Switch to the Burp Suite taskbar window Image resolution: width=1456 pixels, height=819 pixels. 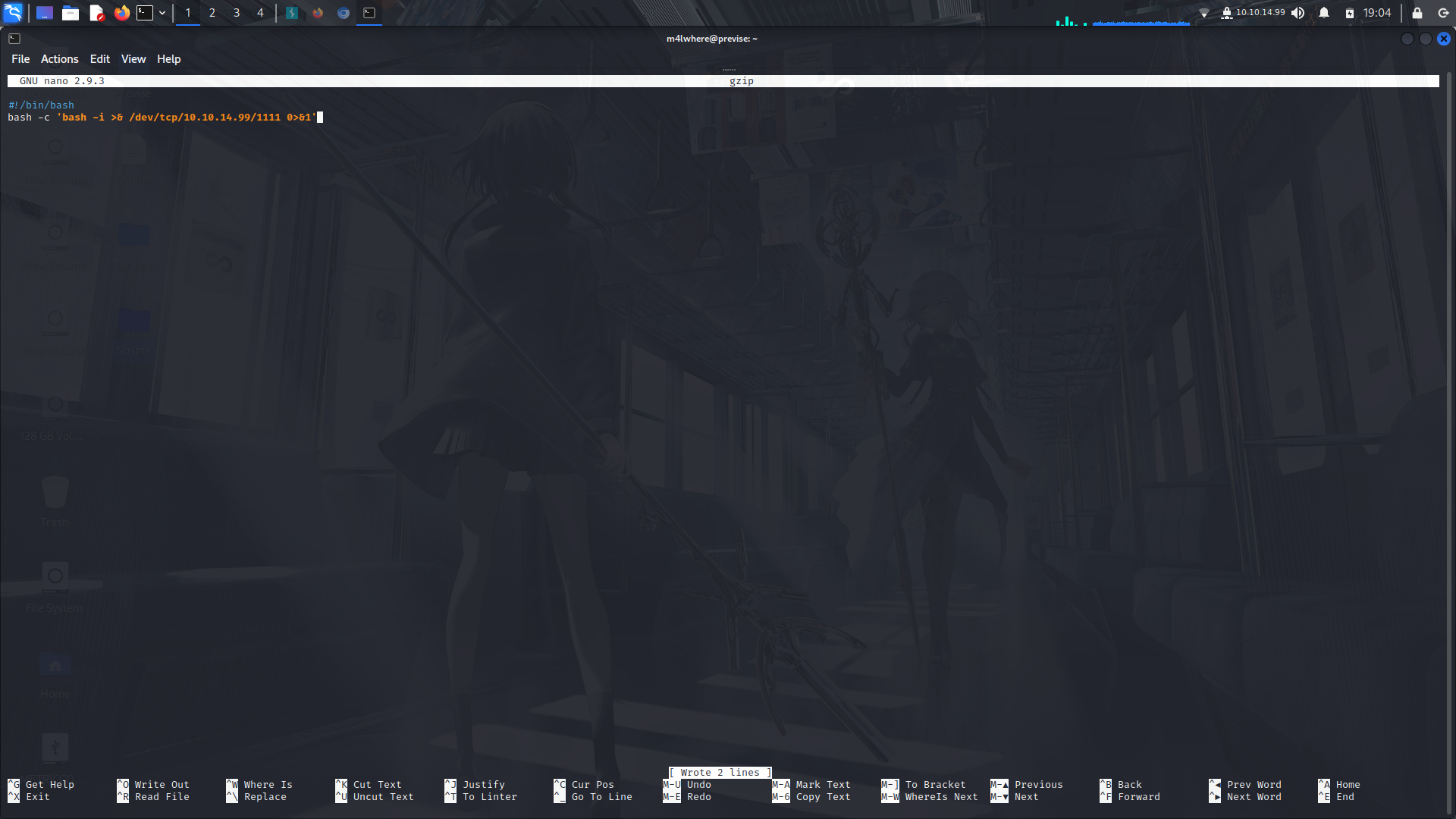[x=291, y=13]
